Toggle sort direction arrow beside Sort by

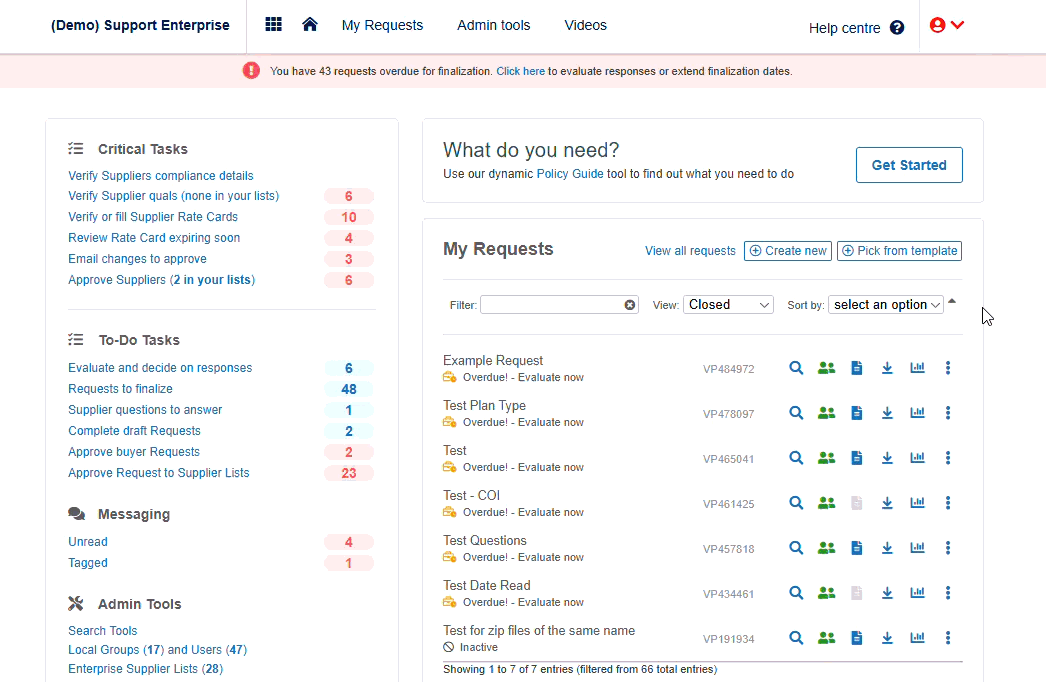coord(952,302)
